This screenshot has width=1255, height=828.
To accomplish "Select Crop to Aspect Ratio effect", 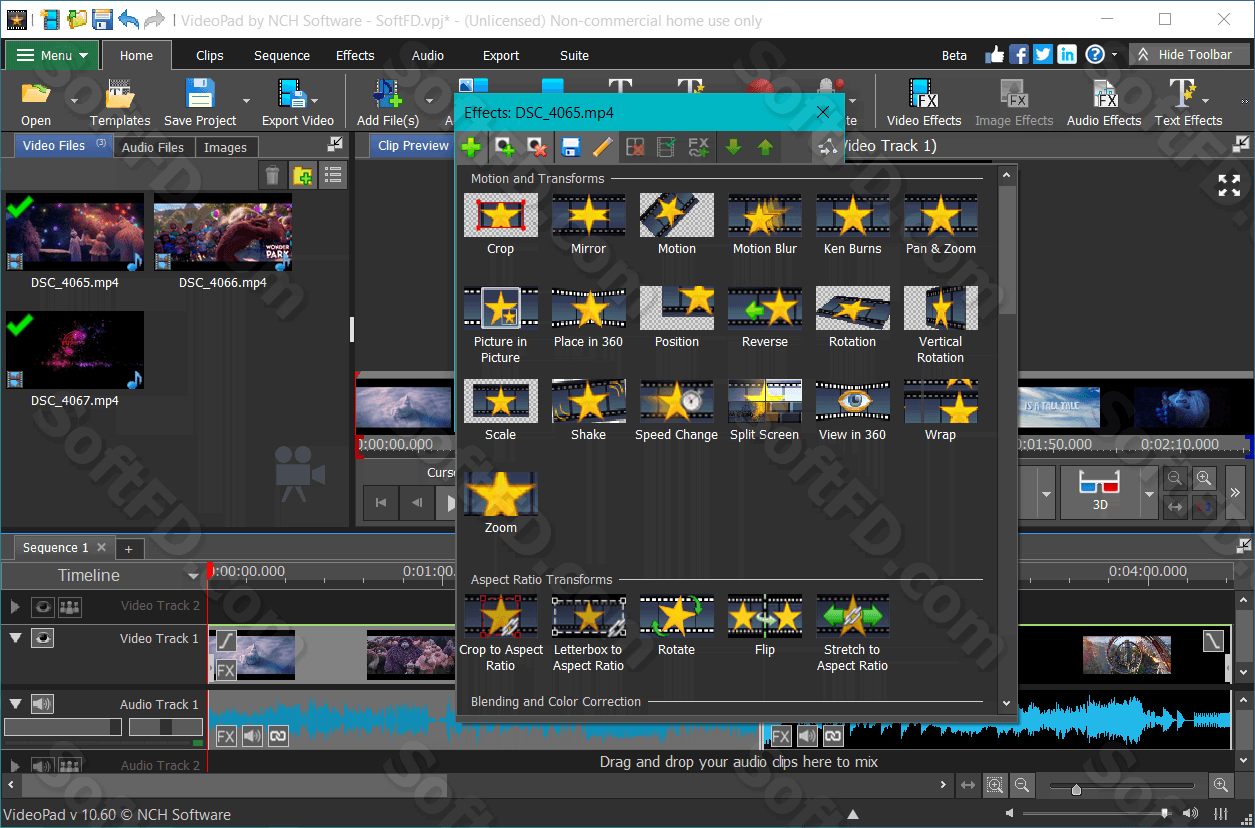I will coord(500,633).
